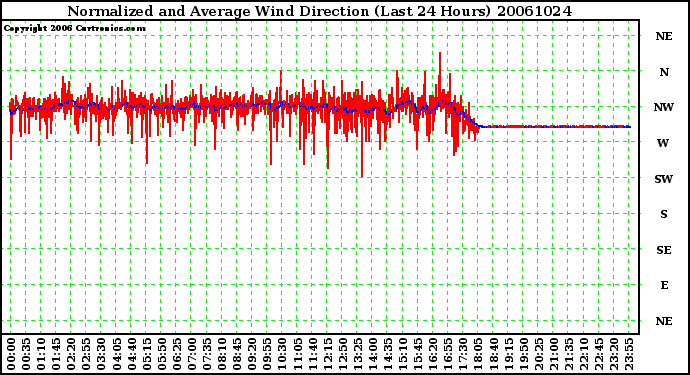Click the 06:25 time axis label

pyautogui.click(x=177, y=354)
